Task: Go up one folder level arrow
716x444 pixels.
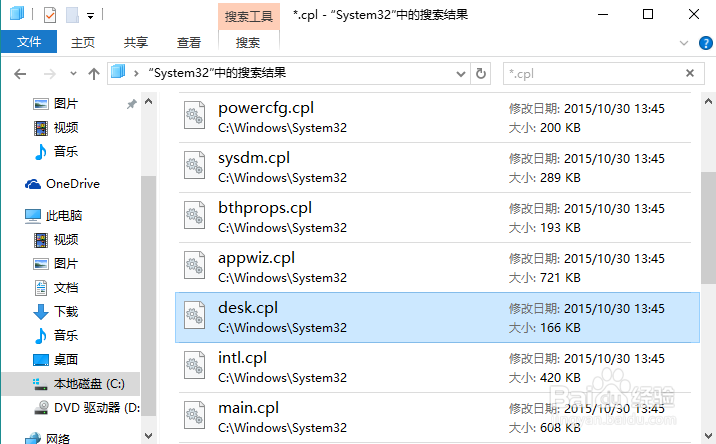Action: pyautogui.click(x=94, y=74)
